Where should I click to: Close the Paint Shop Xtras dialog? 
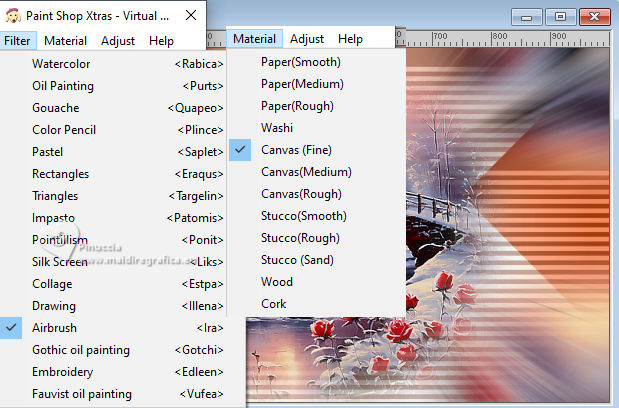(191, 15)
